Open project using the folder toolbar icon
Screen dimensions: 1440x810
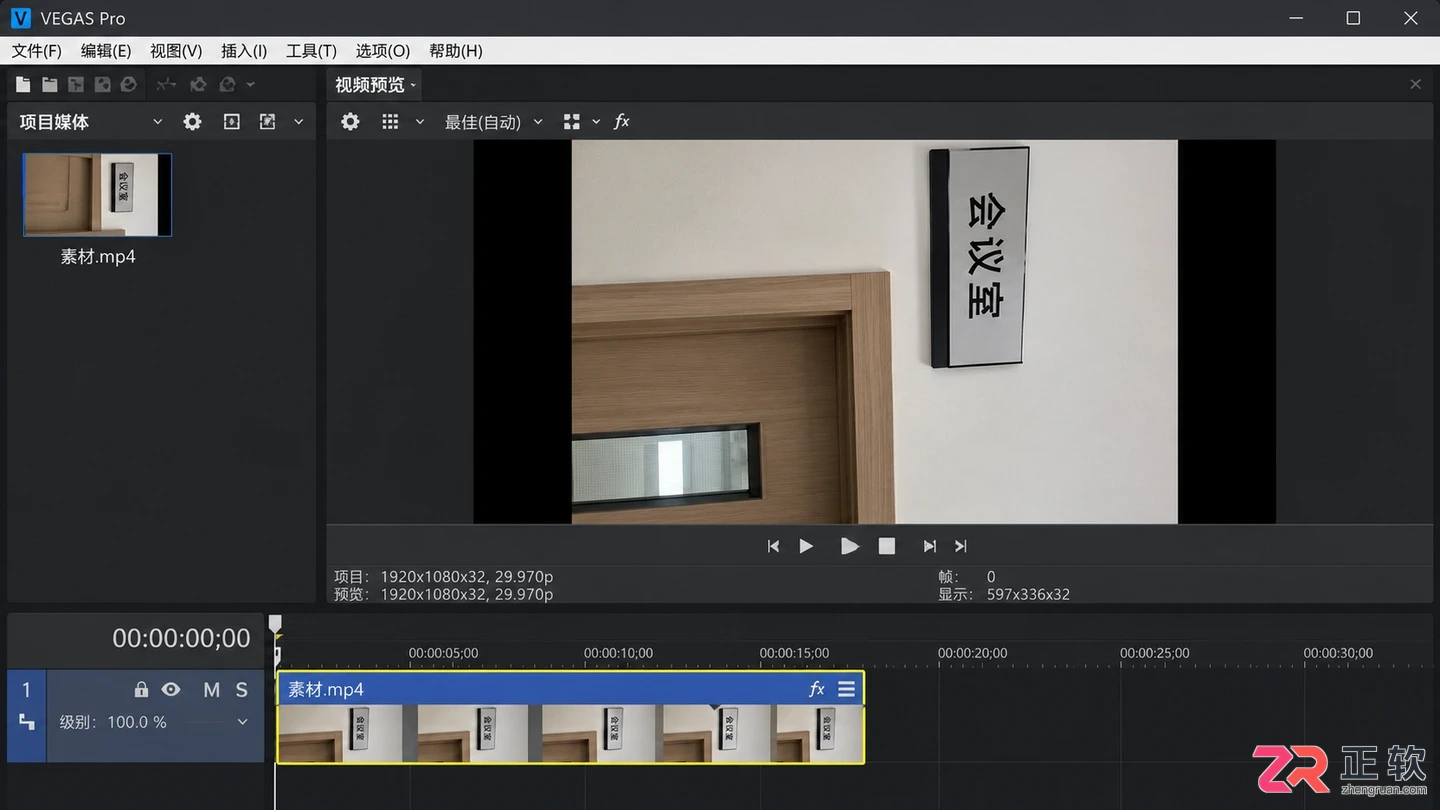[49, 85]
